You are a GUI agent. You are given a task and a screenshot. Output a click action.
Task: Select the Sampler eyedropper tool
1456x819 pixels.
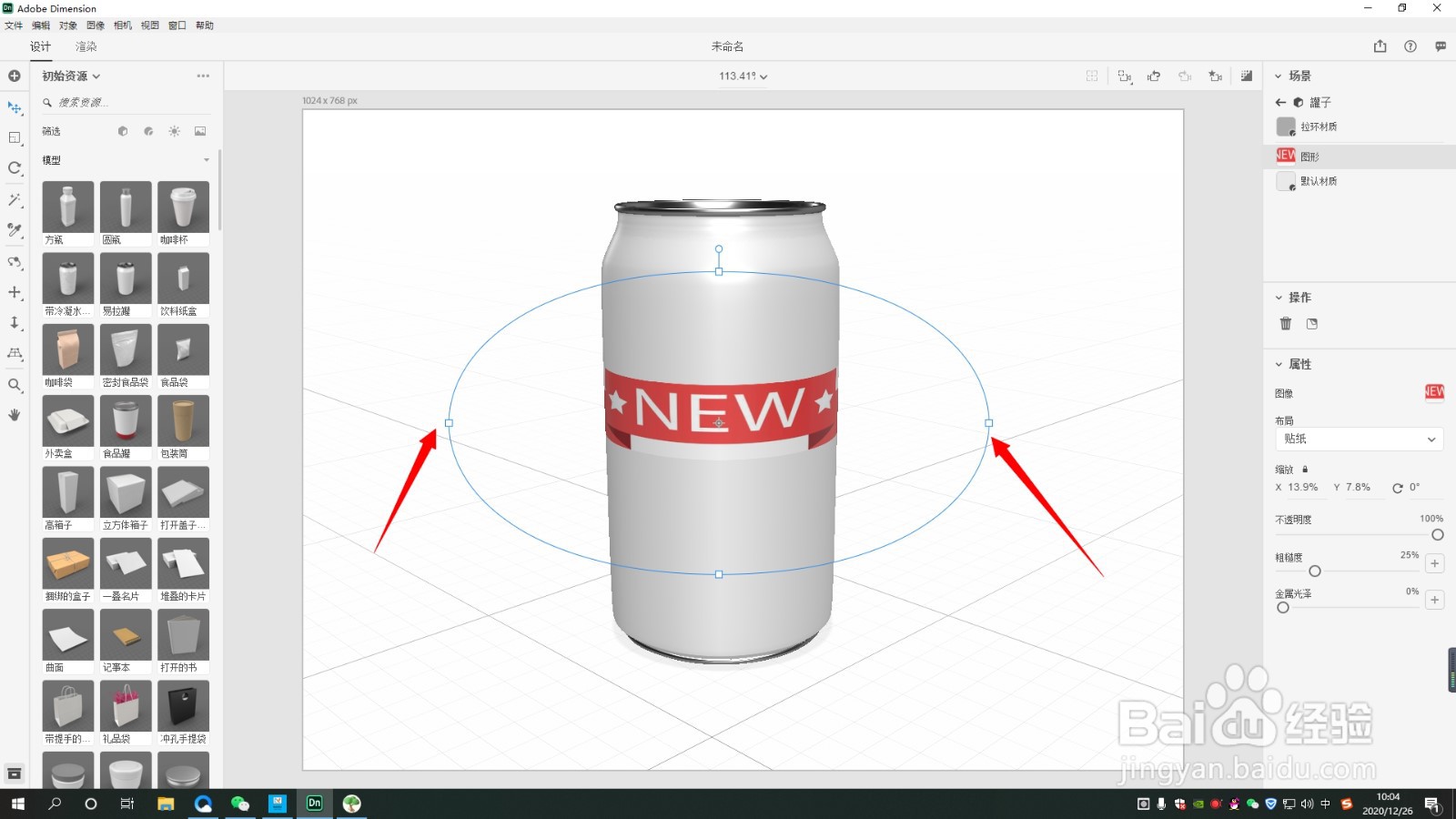coord(15,230)
